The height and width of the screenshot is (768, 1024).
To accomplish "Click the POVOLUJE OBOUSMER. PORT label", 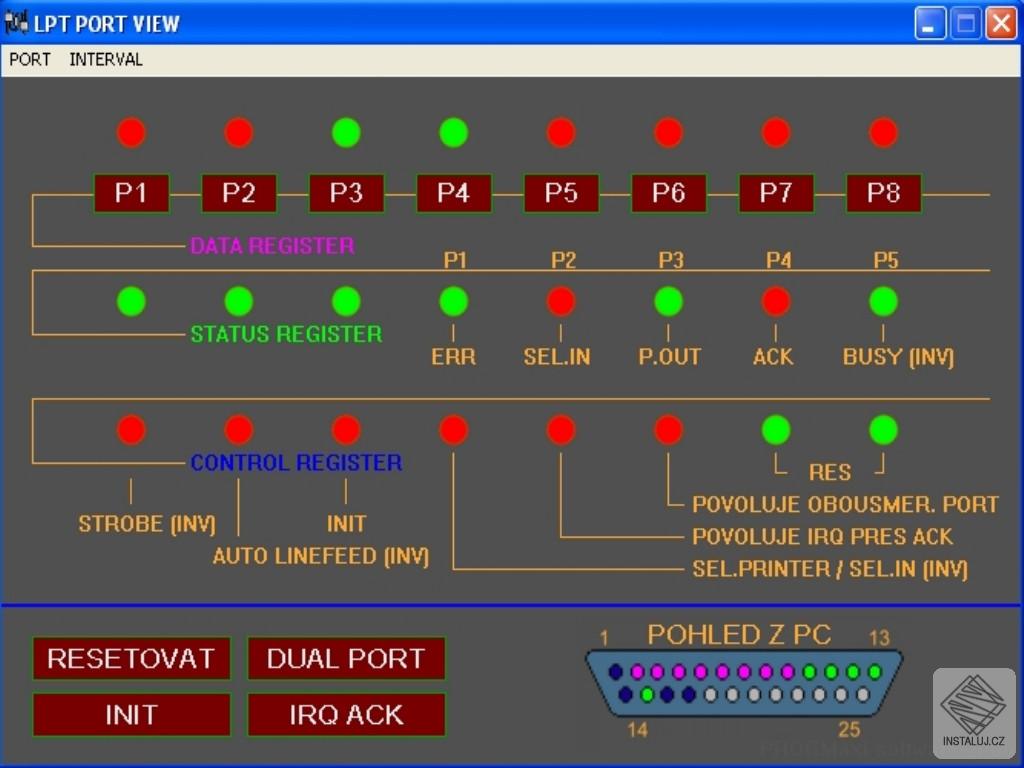I will [845, 504].
